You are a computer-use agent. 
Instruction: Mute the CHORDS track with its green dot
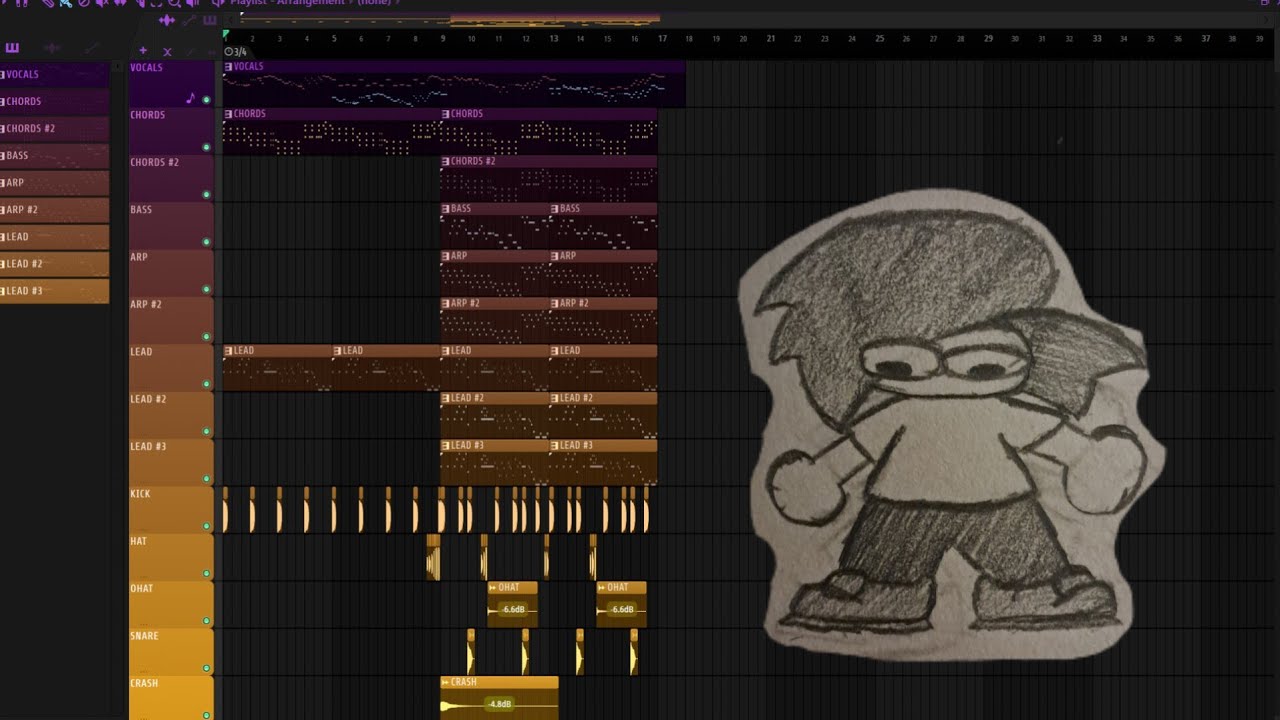207,147
